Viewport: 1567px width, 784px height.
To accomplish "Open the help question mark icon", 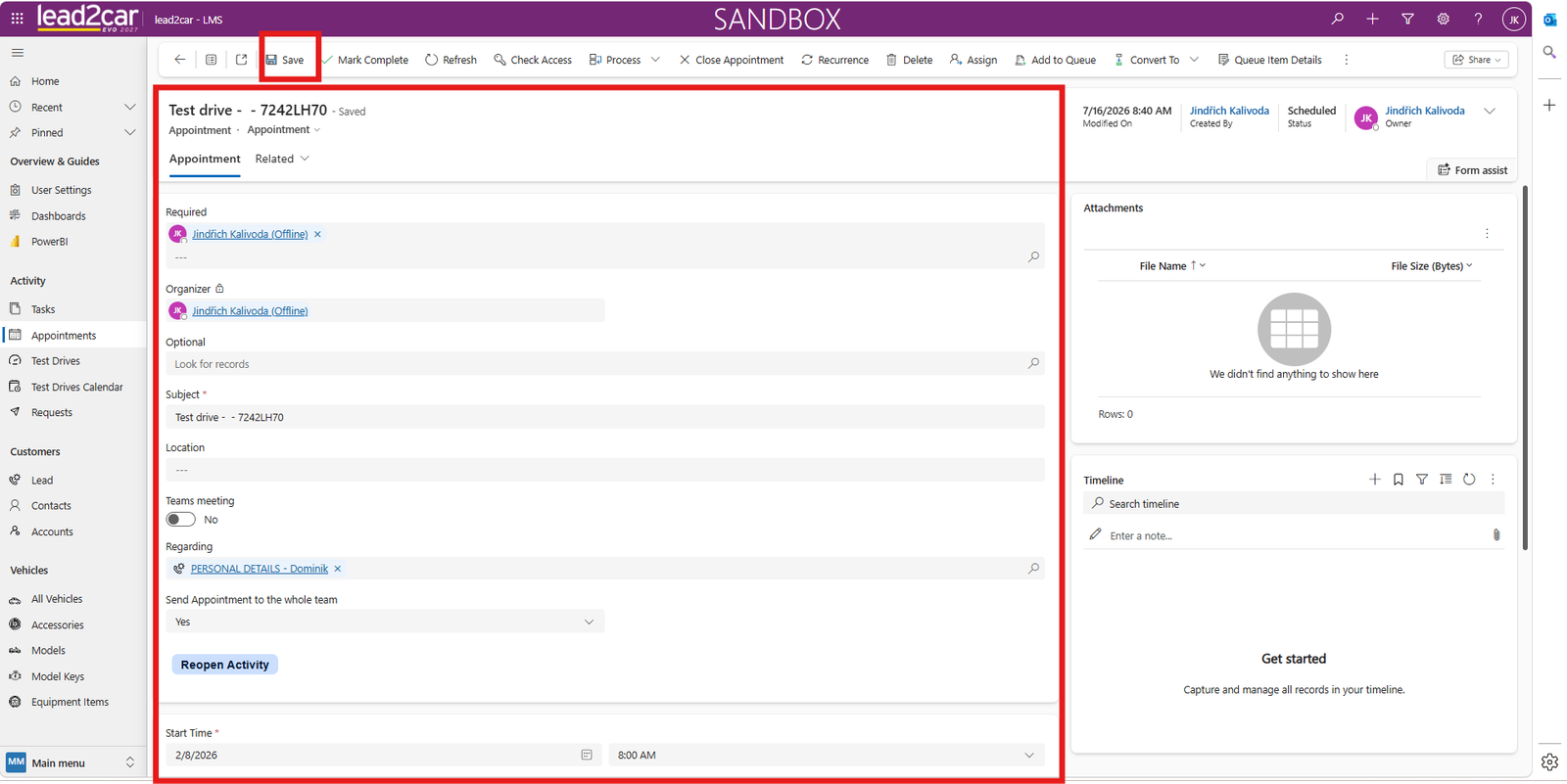I will click(1478, 19).
